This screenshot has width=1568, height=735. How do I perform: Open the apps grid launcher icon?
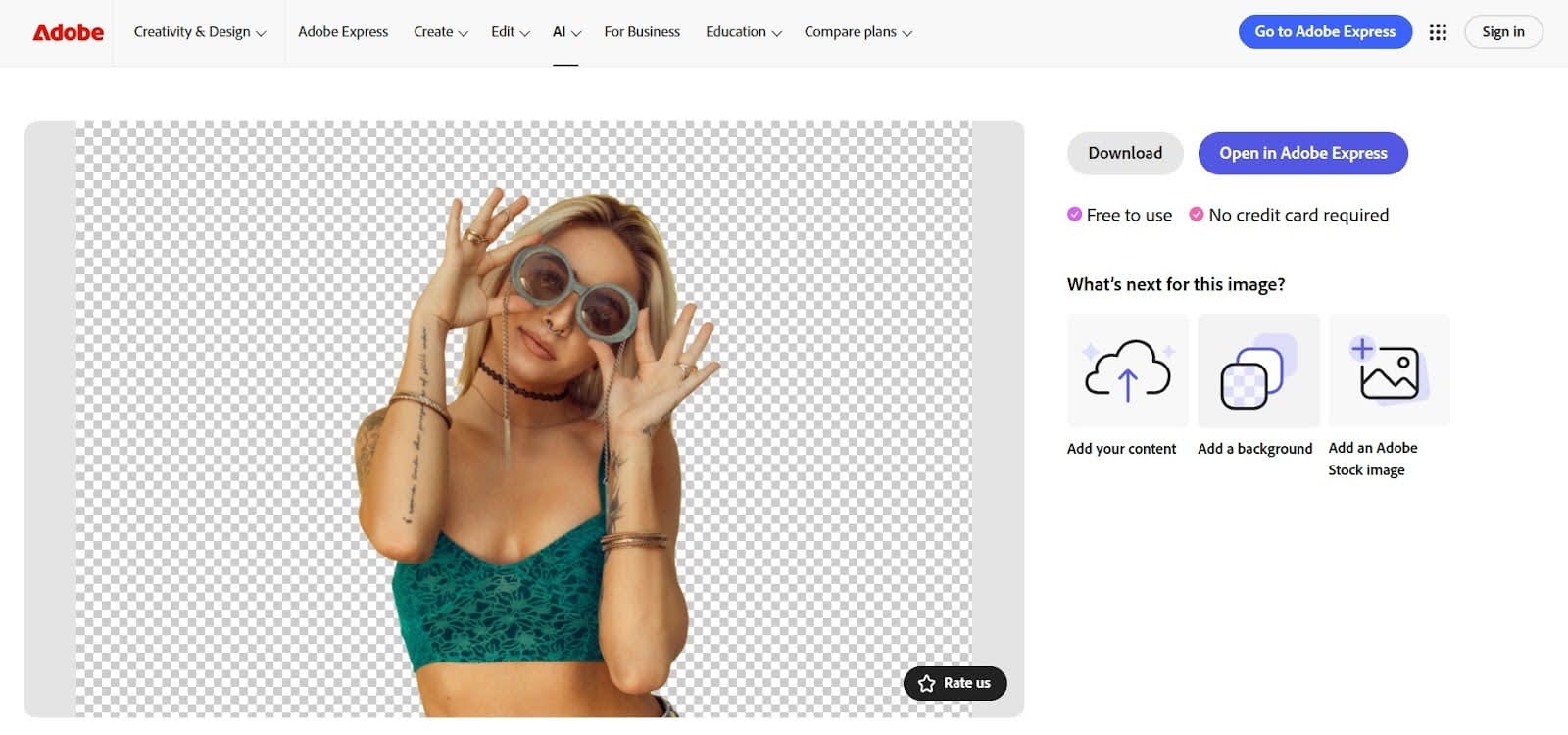[x=1438, y=32]
